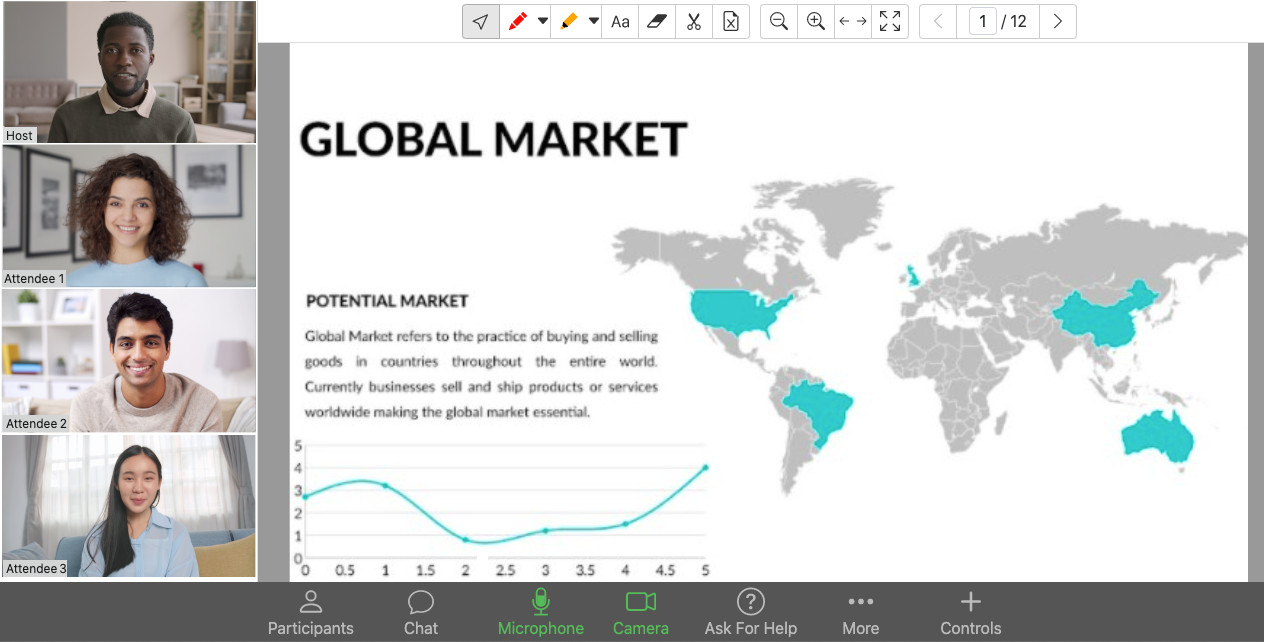Select the orange highlighter tool
Image resolution: width=1264 pixels, height=642 pixels.
[x=568, y=21]
